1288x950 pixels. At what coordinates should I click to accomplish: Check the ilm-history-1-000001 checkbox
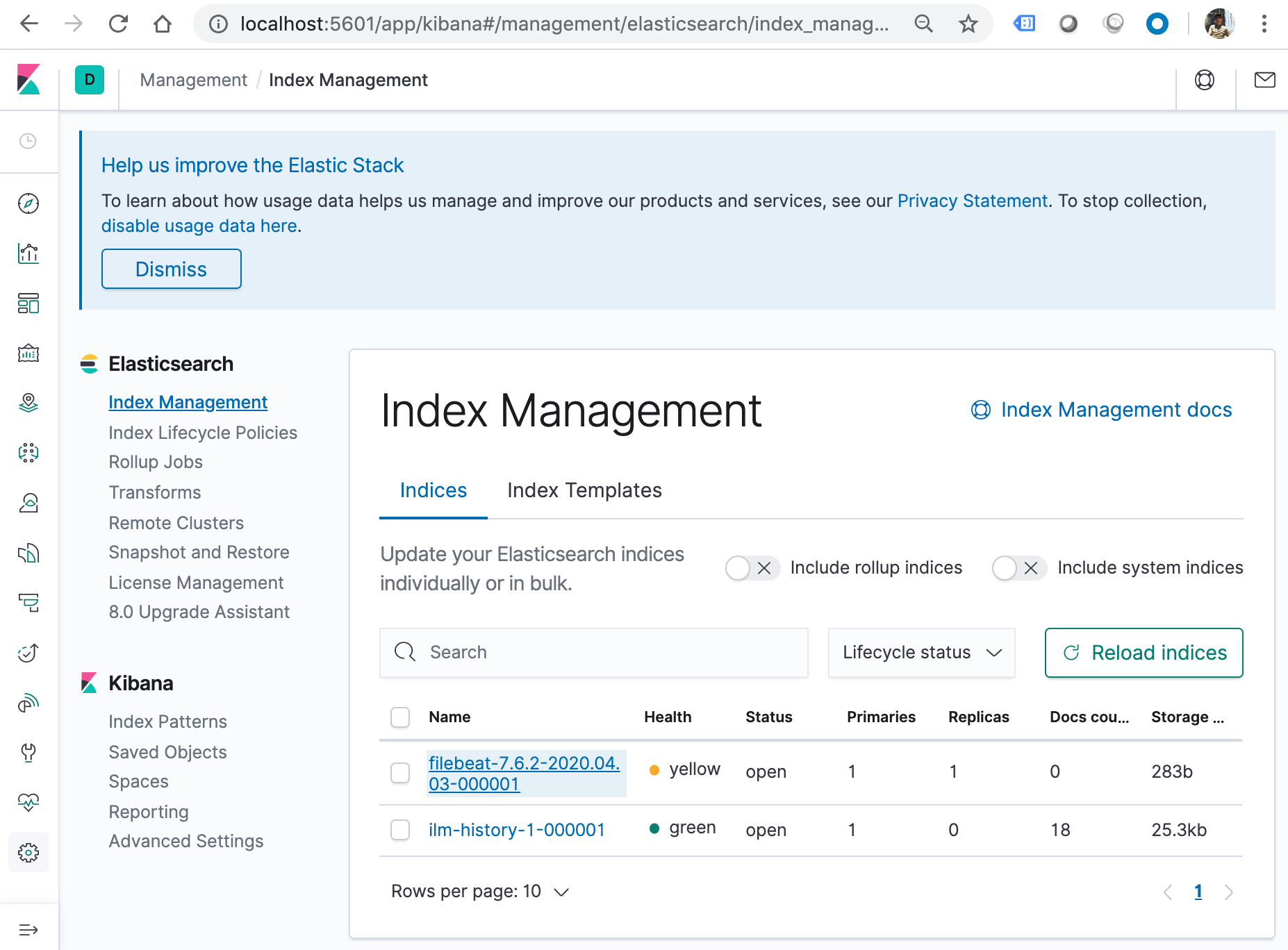point(400,830)
